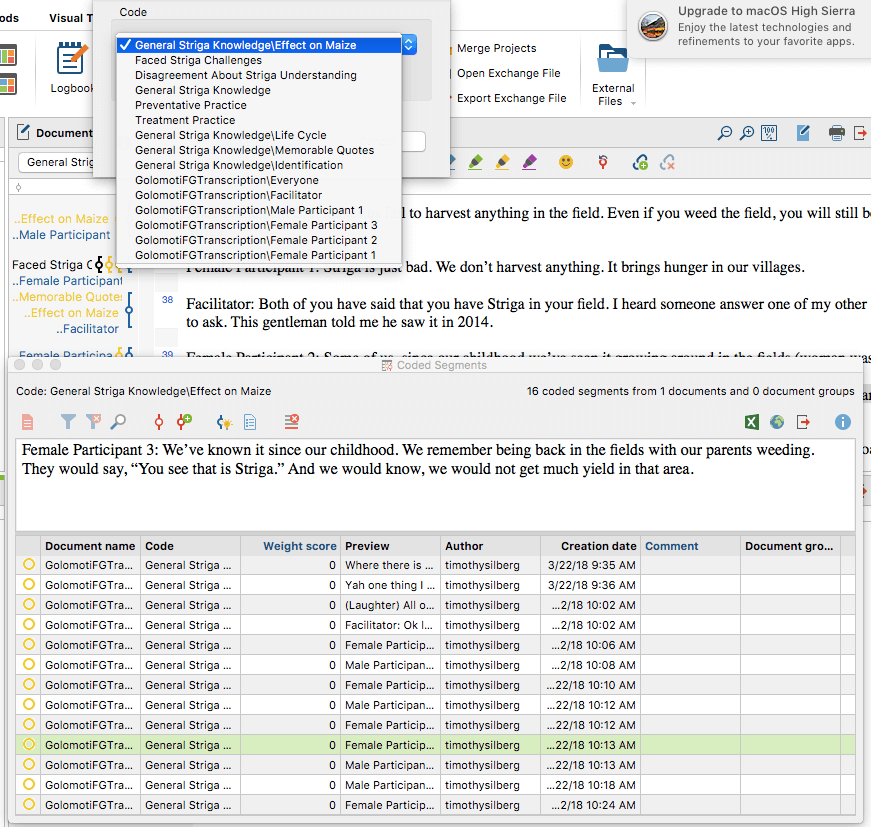This screenshot has width=871, height=827.
Task: Choose Disagreement About Striga Understanding
Action: [x=246, y=75]
